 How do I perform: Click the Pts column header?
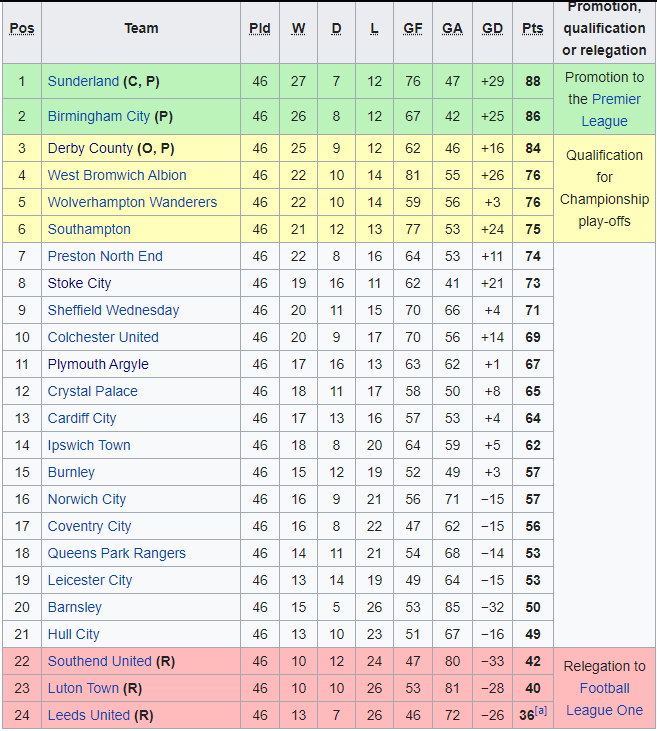click(532, 28)
